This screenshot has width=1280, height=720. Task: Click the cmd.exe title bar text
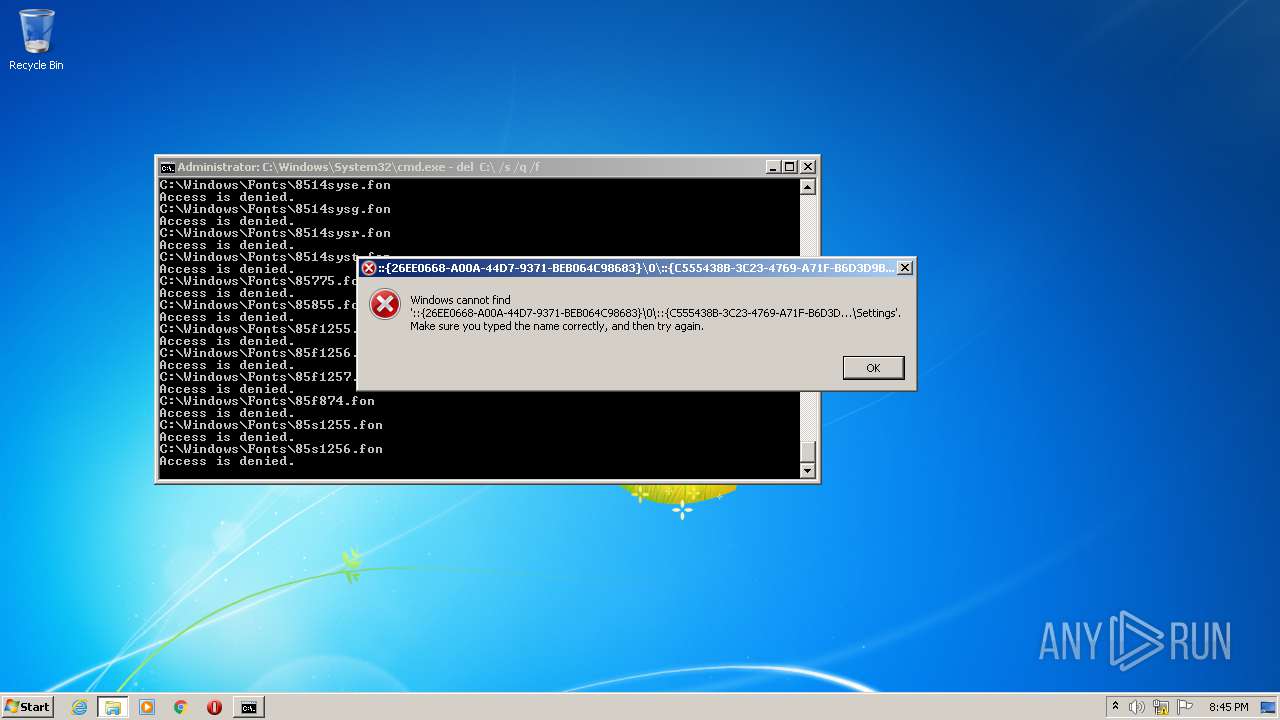(359, 167)
